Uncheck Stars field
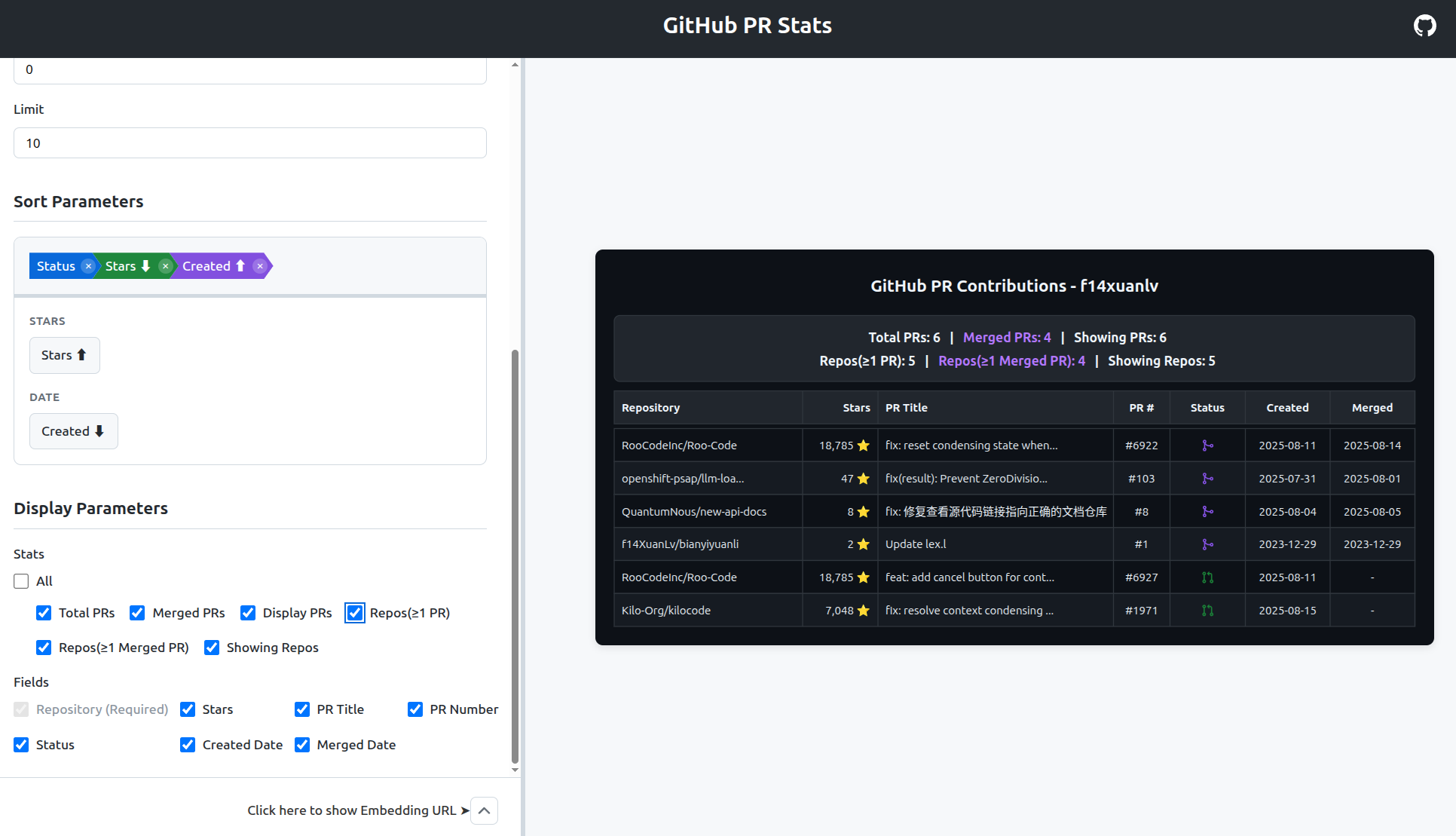Viewport: 1456px width, 836px height. click(188, 709)
